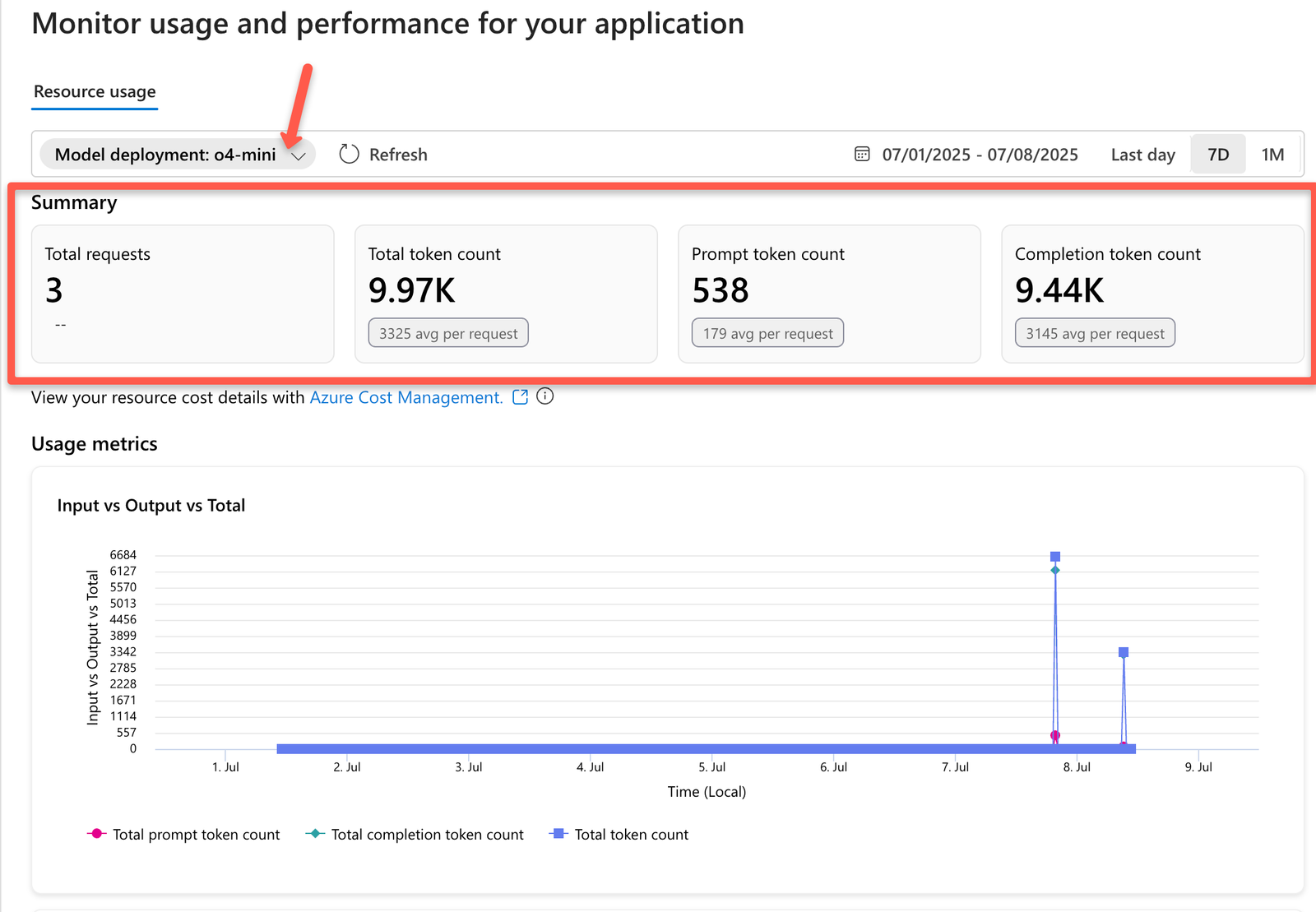Click the 3325 avg per request chip
Image resolution: width=1316 pixels, height=912 pixels.
(x=448, y=332)
